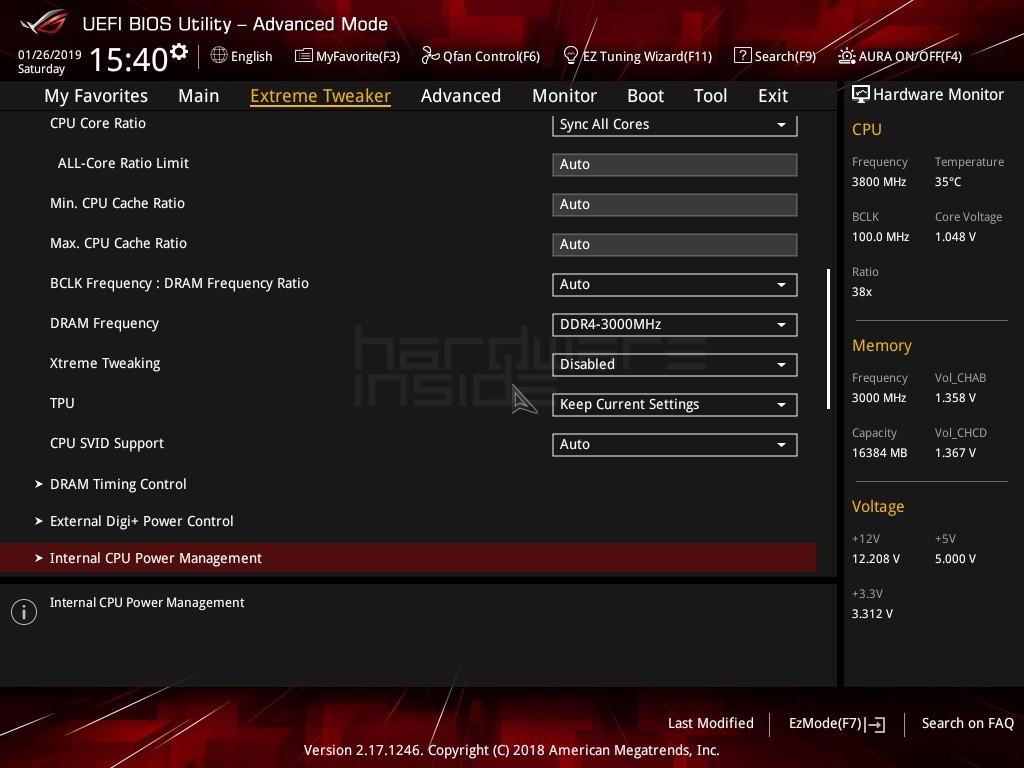Image resolution: width=1024 pixels, height=768 pixels.
Task: Click Last Modified button
Action: 711,724
